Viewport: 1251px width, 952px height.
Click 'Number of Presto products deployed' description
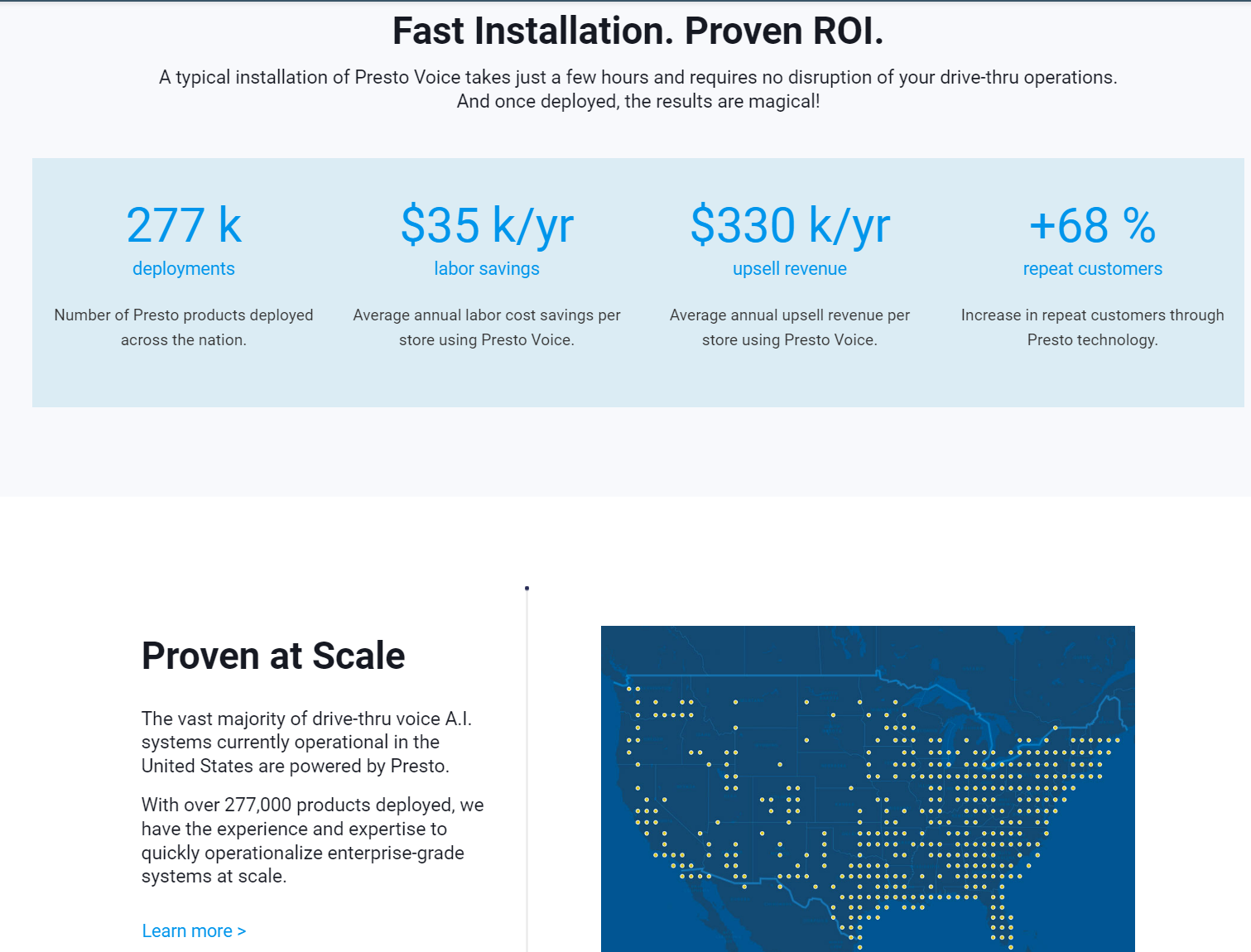(184, 327)
